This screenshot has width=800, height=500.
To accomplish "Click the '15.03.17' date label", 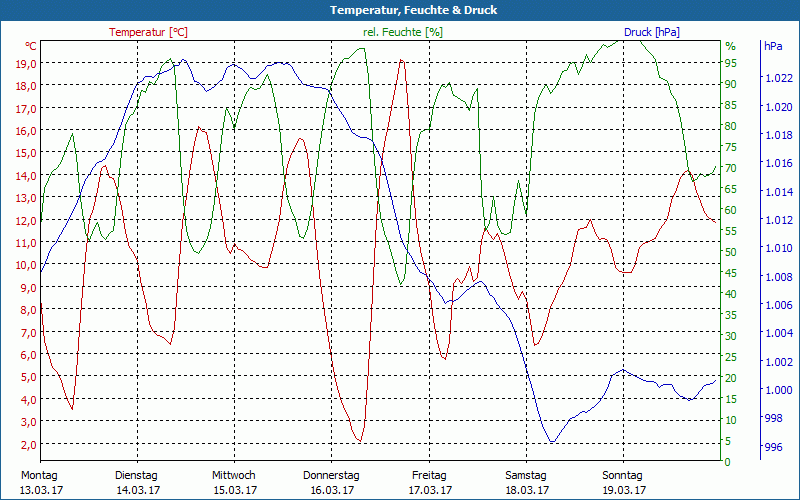I will (235, 490).
